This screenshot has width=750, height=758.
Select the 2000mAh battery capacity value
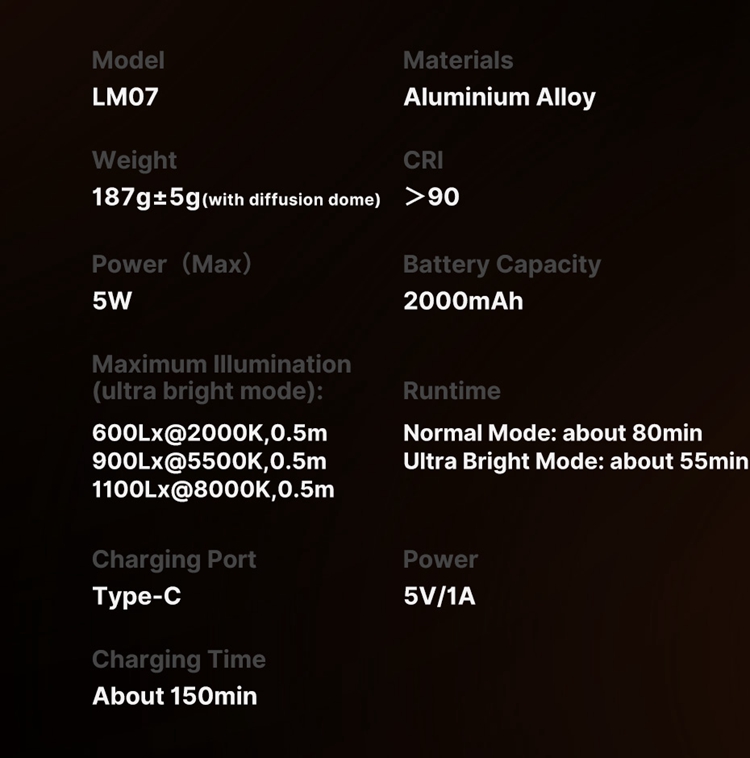[463, 301]
